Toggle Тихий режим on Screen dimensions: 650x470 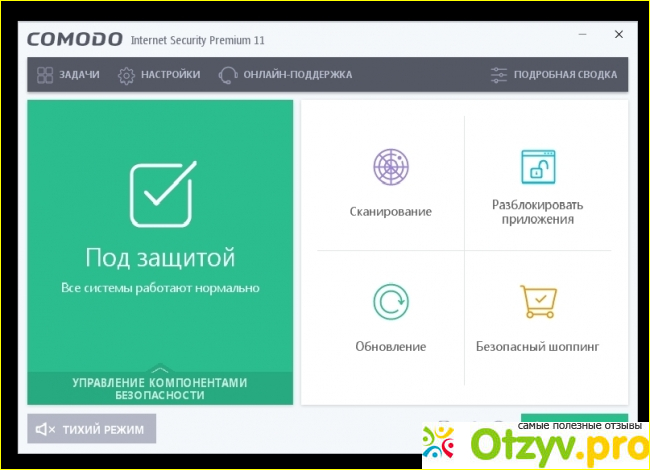coord(91,430)
